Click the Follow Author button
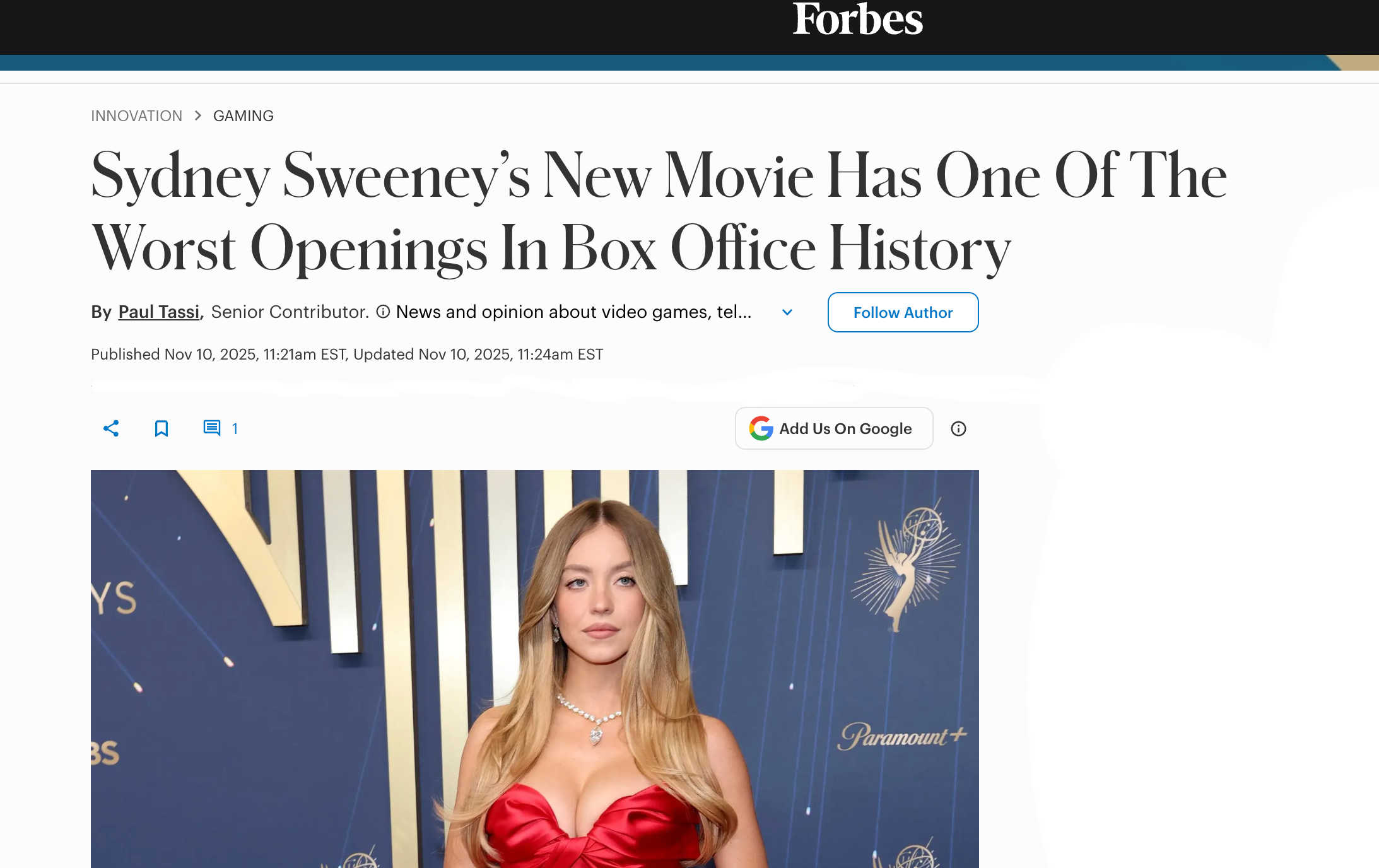The image size is (1379, 868). [x=903, y=312]
